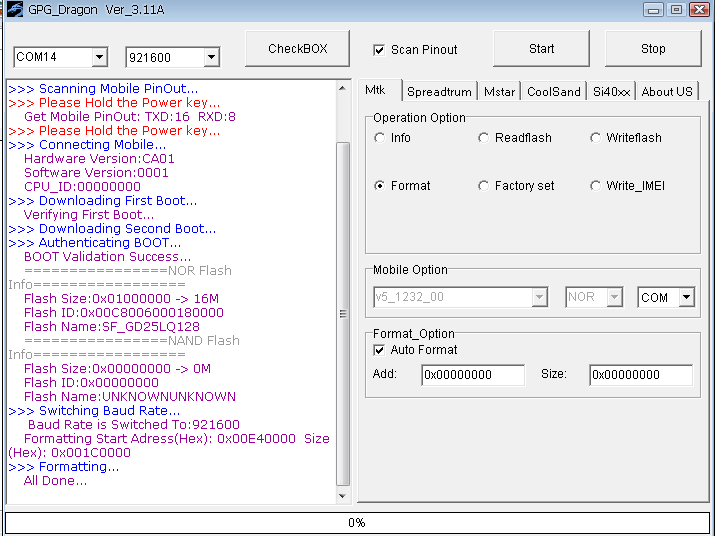Choose the Readflash operation

click(484, 138)
